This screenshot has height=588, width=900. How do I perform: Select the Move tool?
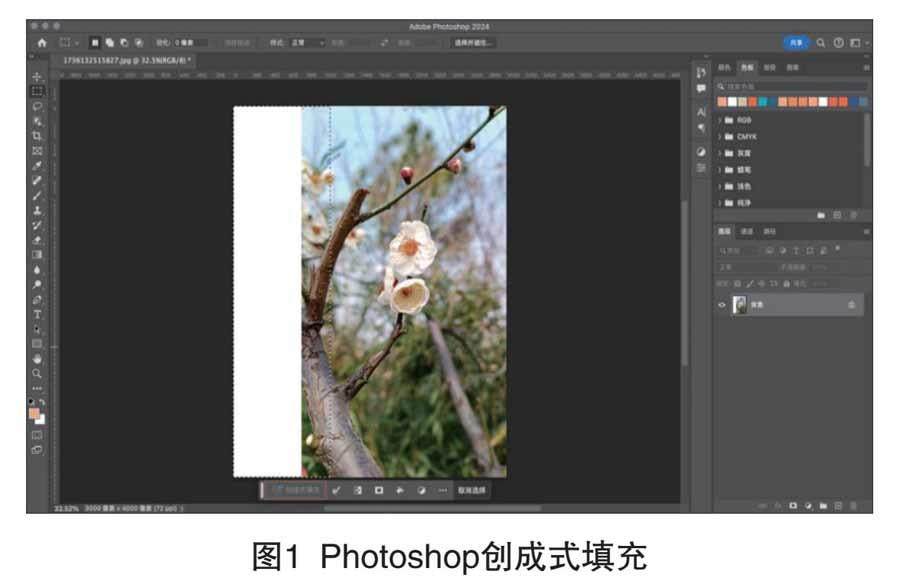tap(37, 76)
